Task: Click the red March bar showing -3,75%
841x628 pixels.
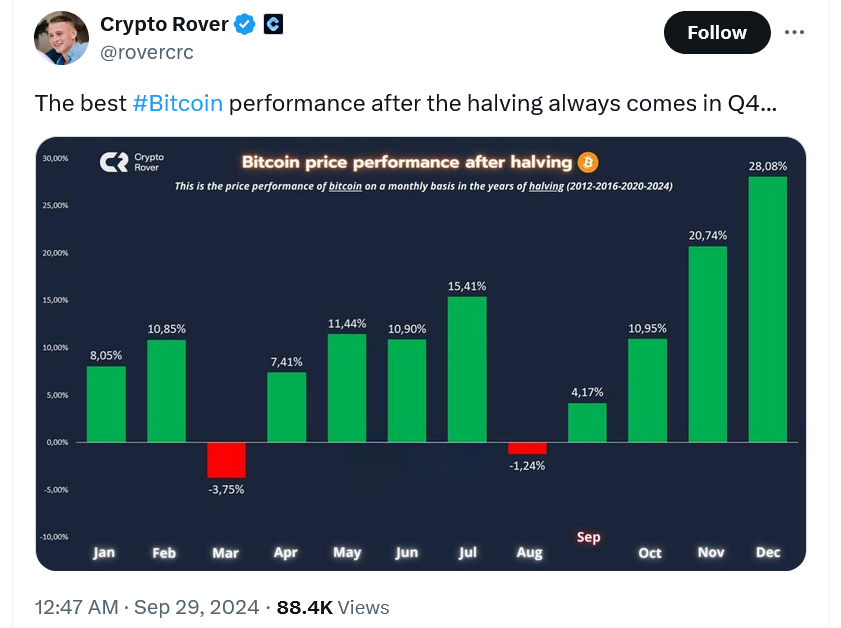Action: click(225, 460)
